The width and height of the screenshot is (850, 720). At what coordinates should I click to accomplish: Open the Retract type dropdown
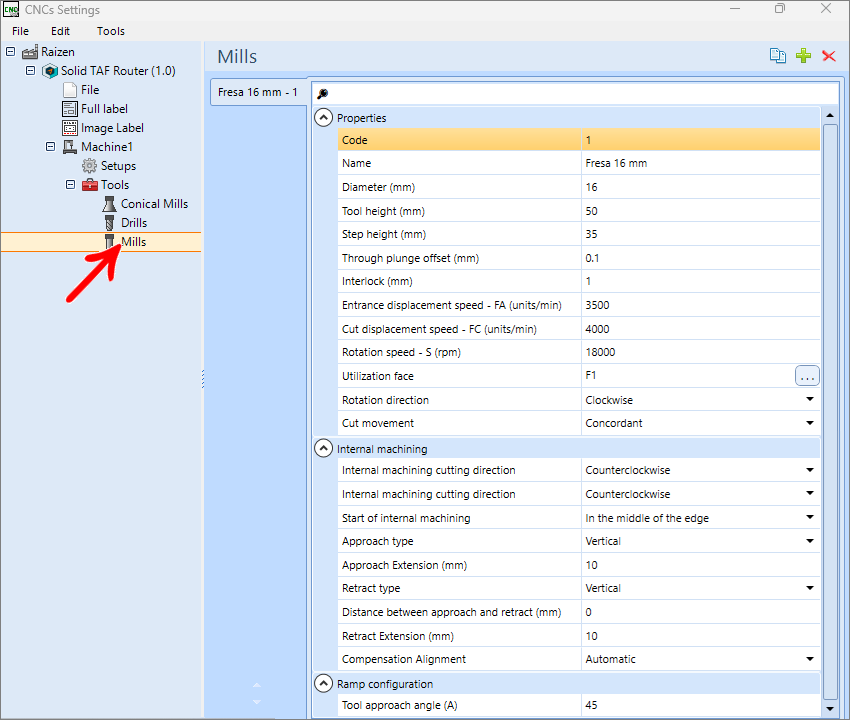[810, 588]
